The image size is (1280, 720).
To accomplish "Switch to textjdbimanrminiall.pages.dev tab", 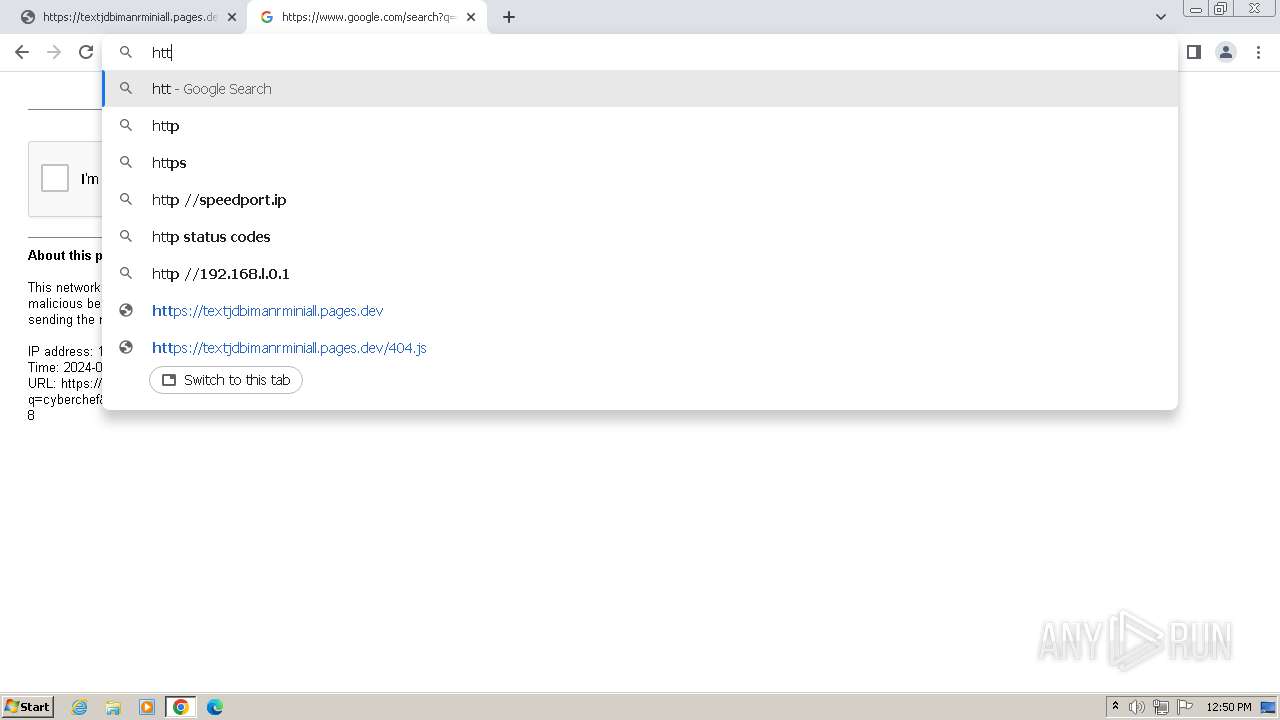I will click(x=128, y=17).
